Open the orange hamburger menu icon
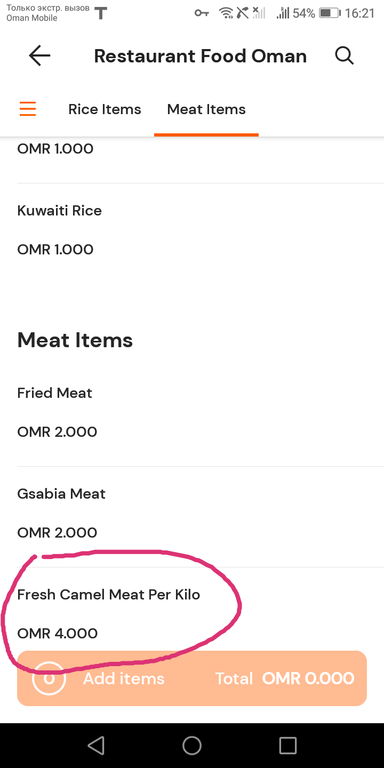This screenshot has width=384, height=768. (28, 108)
